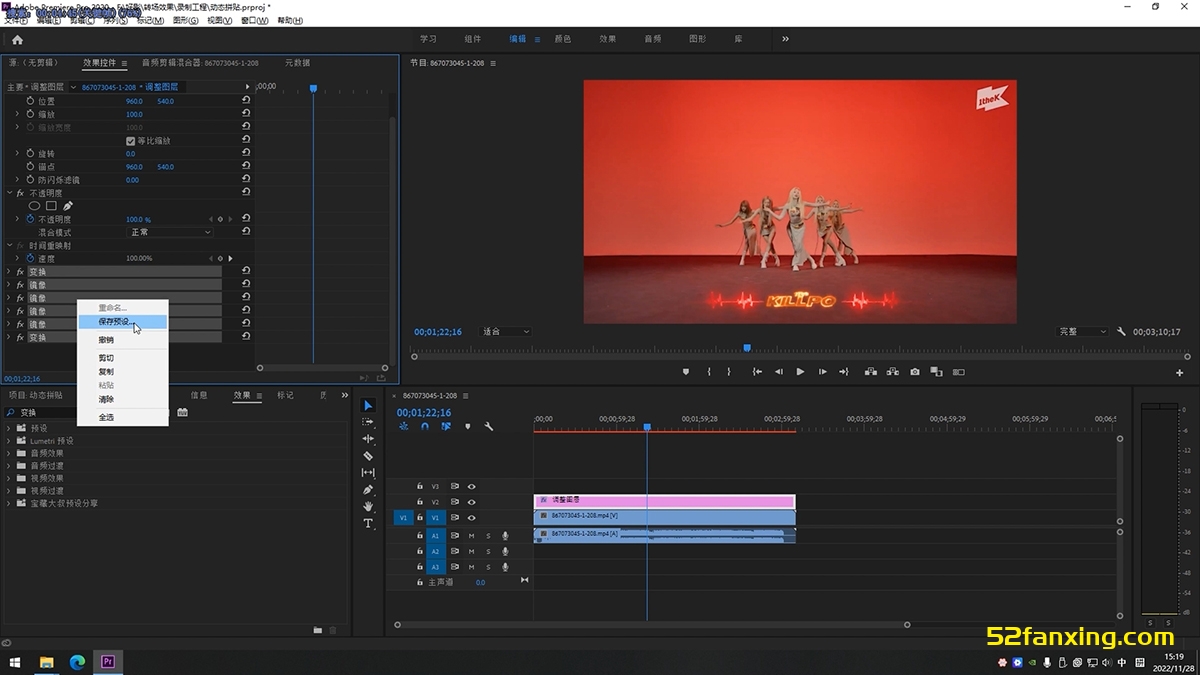1200x675 pixels.
Task: Step back one frame in program monitor
Action: (779, 372)
